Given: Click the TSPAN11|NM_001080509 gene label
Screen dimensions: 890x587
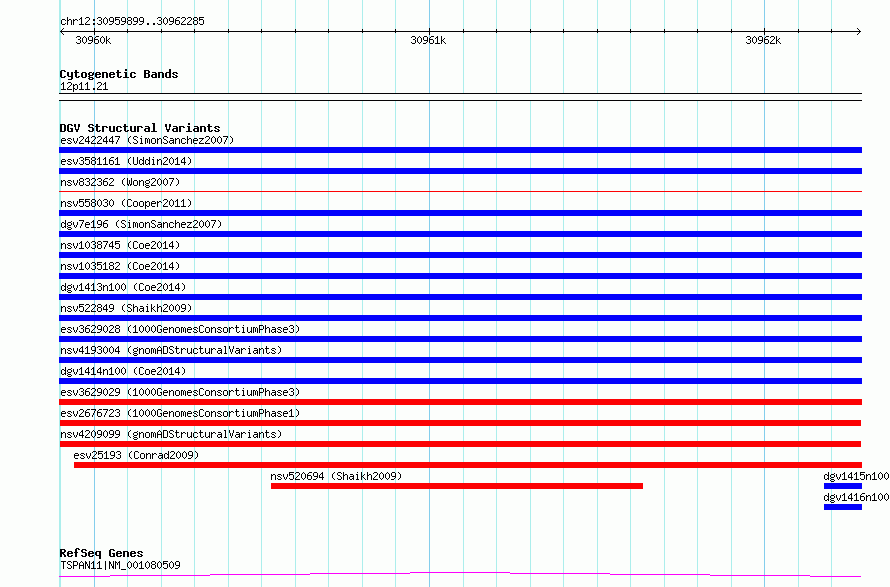Looking at the screenshot, I should (120, 565).
